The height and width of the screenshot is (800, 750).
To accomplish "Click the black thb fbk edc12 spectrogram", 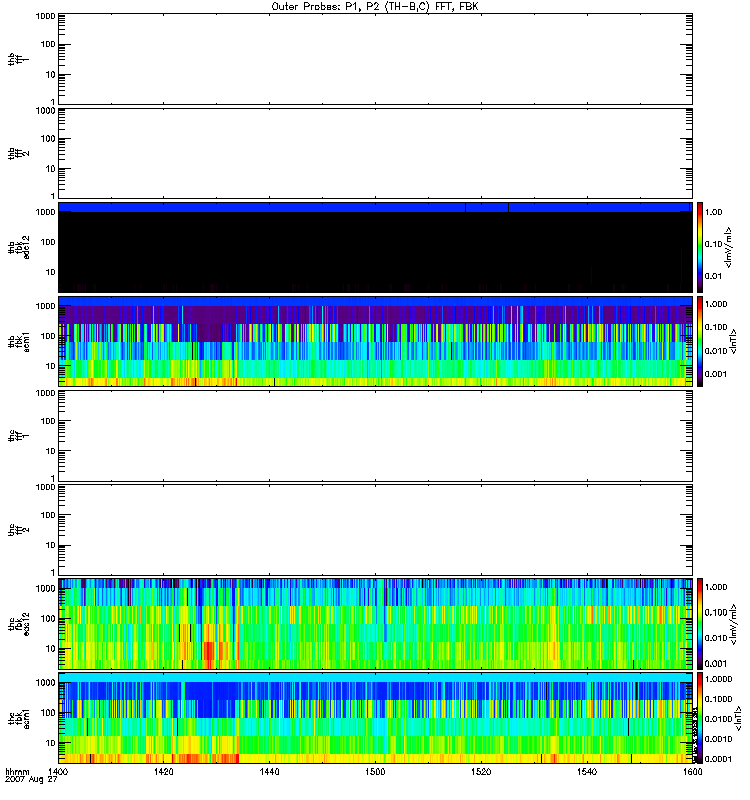I will coord(375,250).
